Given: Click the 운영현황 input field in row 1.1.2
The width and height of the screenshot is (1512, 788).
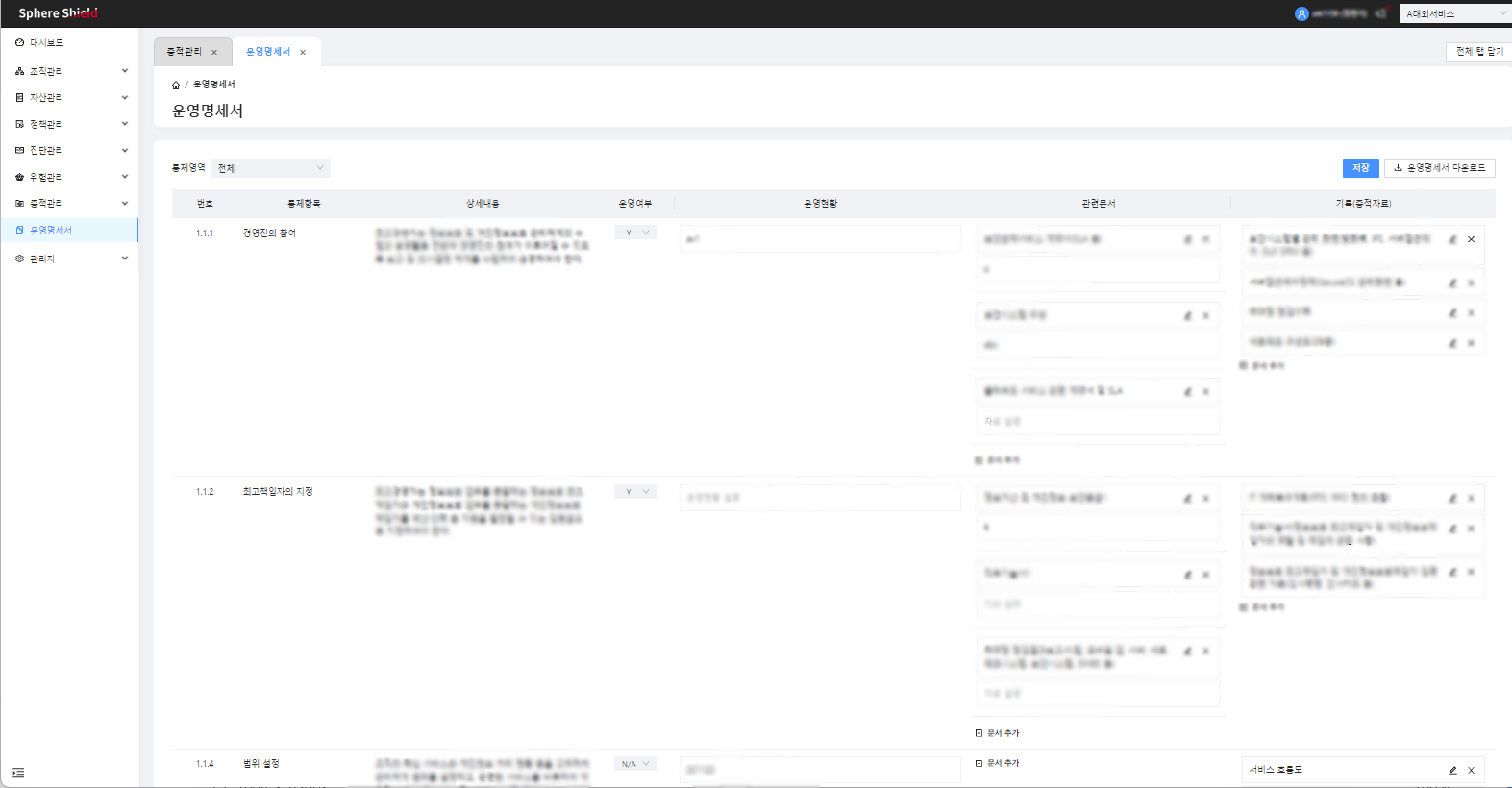Looking at the screenshot, I should pos(819,498).
